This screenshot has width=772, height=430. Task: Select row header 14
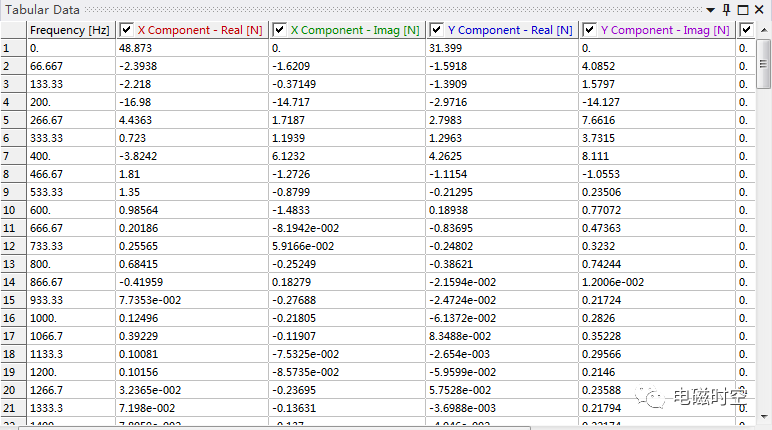13,282
